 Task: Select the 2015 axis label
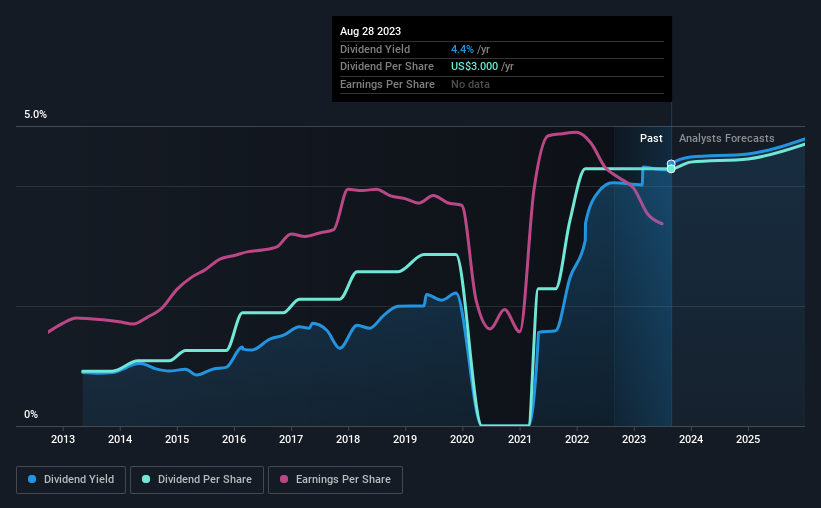(177, 439)
